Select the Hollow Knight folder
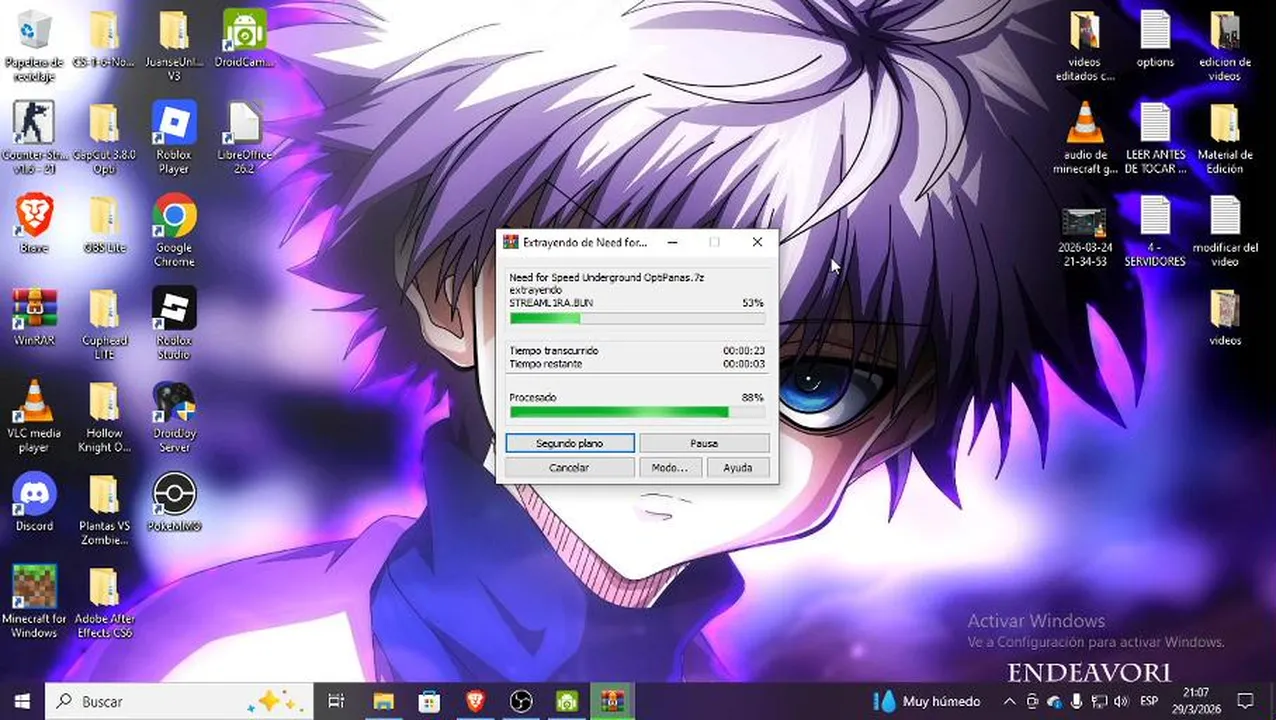The height and width of the screenshot is (720, 1276). click(x=103, y=416)
